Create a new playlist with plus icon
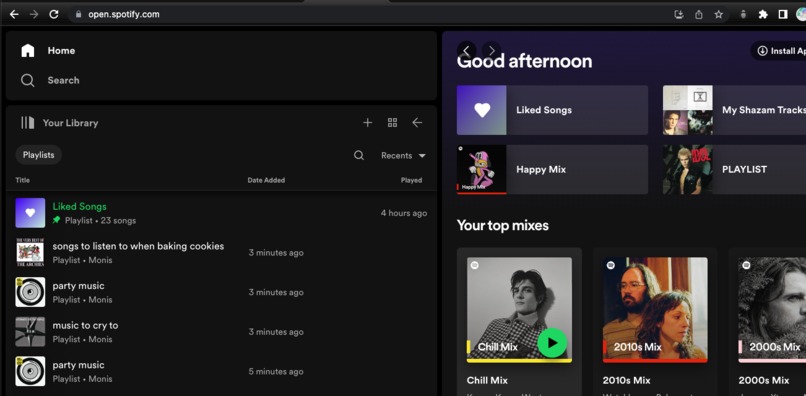The height and width of the screenshot is (396, 806). tap(368, 122)
